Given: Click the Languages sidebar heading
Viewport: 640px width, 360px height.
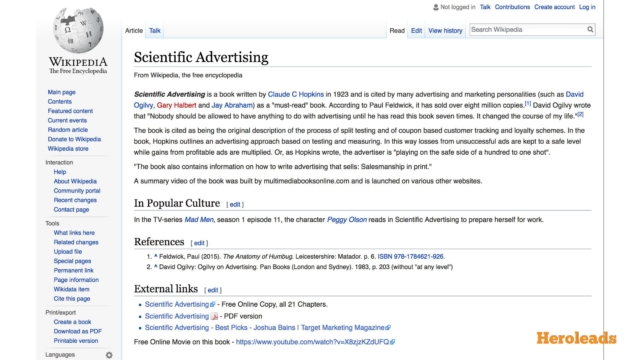Looking at the screenshot, I should pyautogui.click(x=60, y=355).
